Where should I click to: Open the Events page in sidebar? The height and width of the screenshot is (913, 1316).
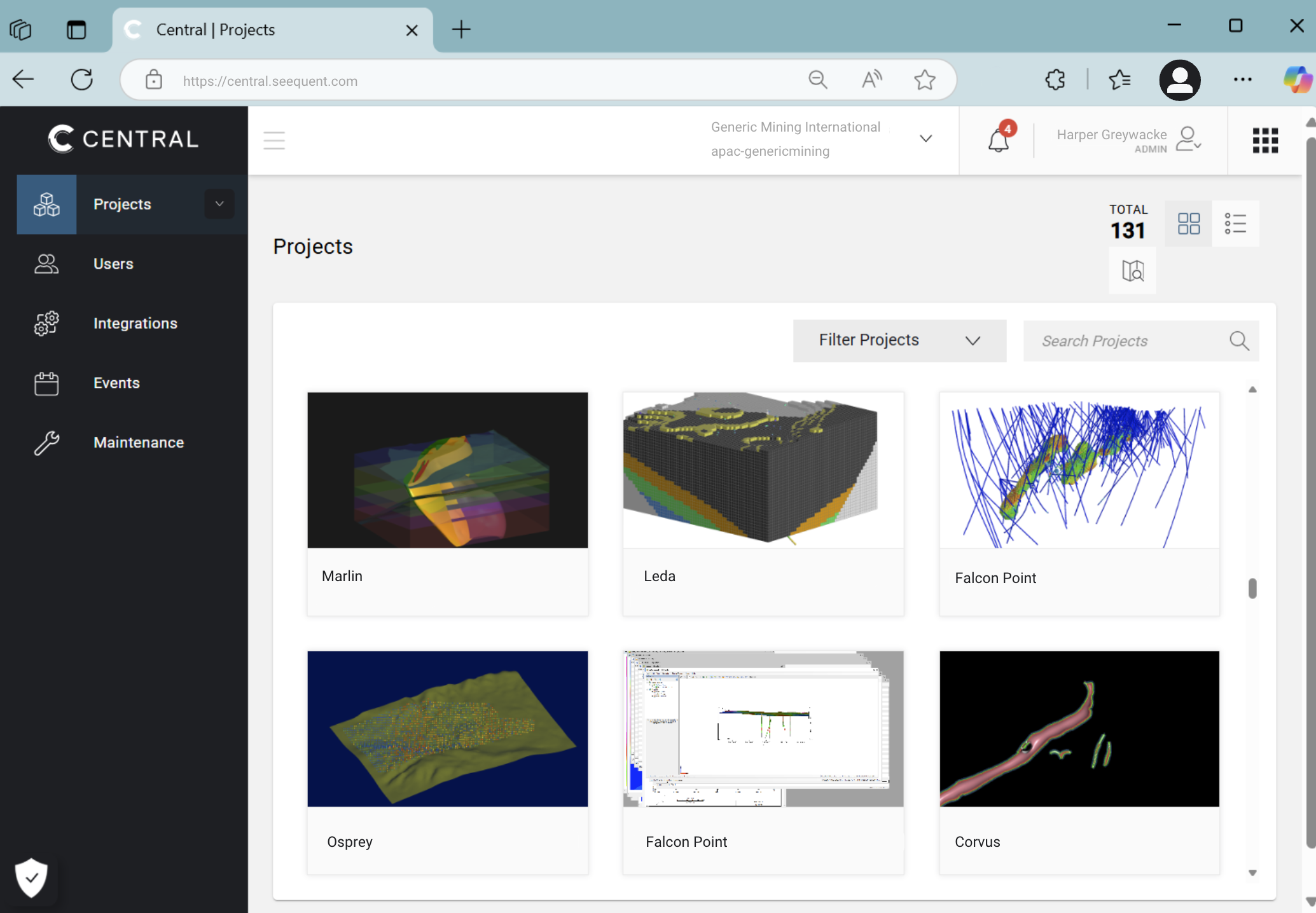coord(116,383)
